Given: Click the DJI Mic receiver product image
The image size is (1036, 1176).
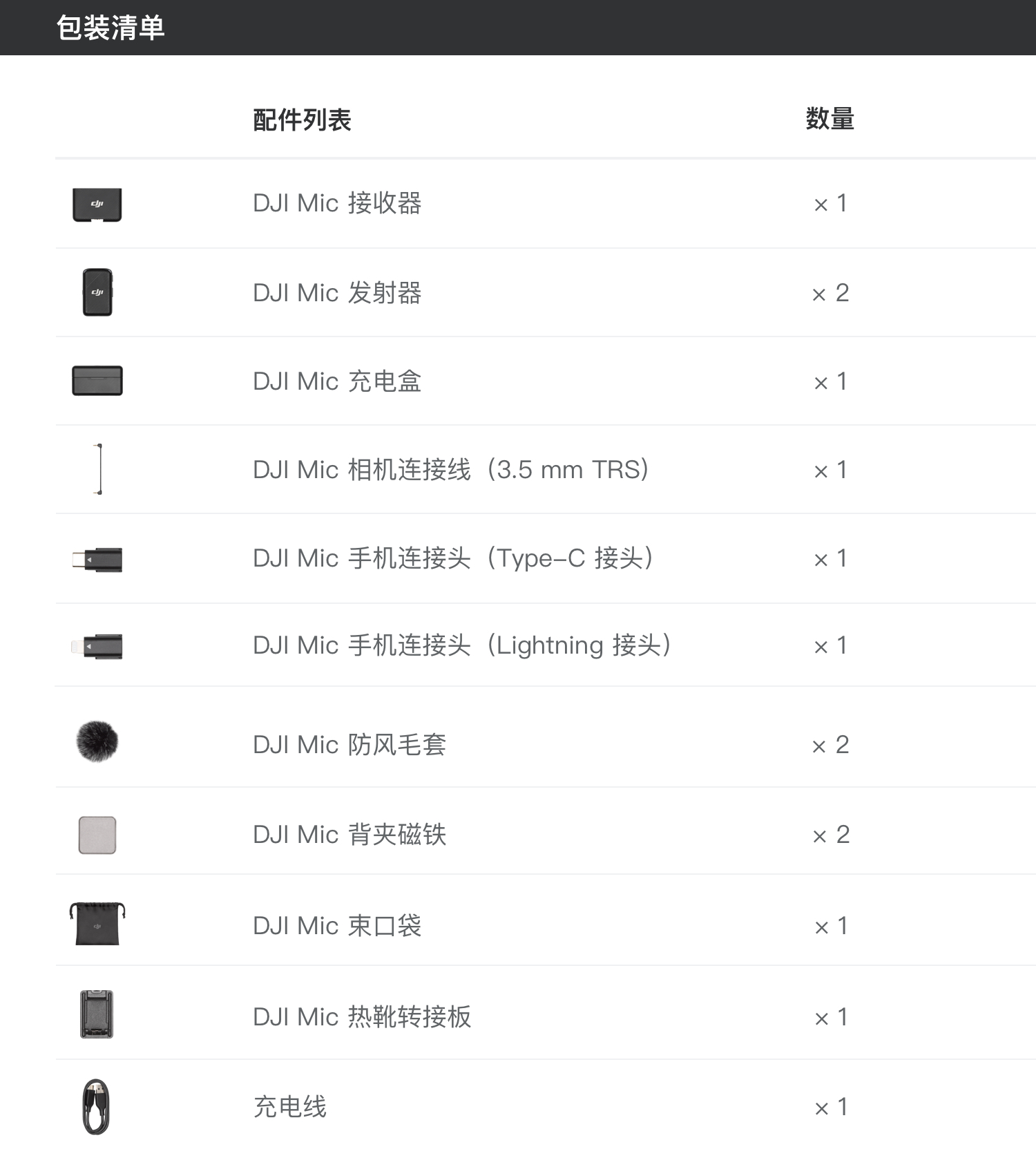Looking at the screenshot, I should tap(97, 205).
